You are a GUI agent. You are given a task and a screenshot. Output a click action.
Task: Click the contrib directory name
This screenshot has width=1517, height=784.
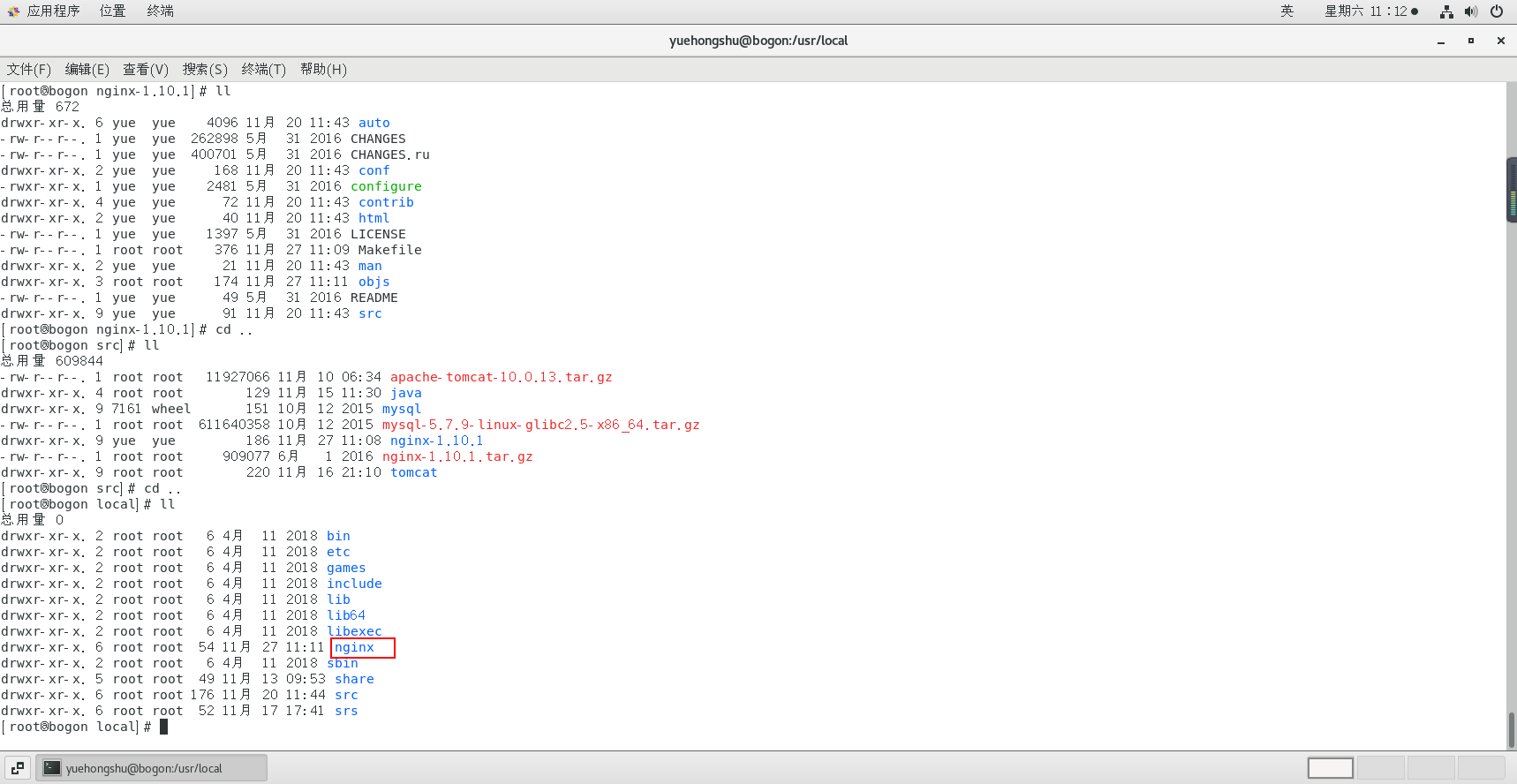(386, 202)
